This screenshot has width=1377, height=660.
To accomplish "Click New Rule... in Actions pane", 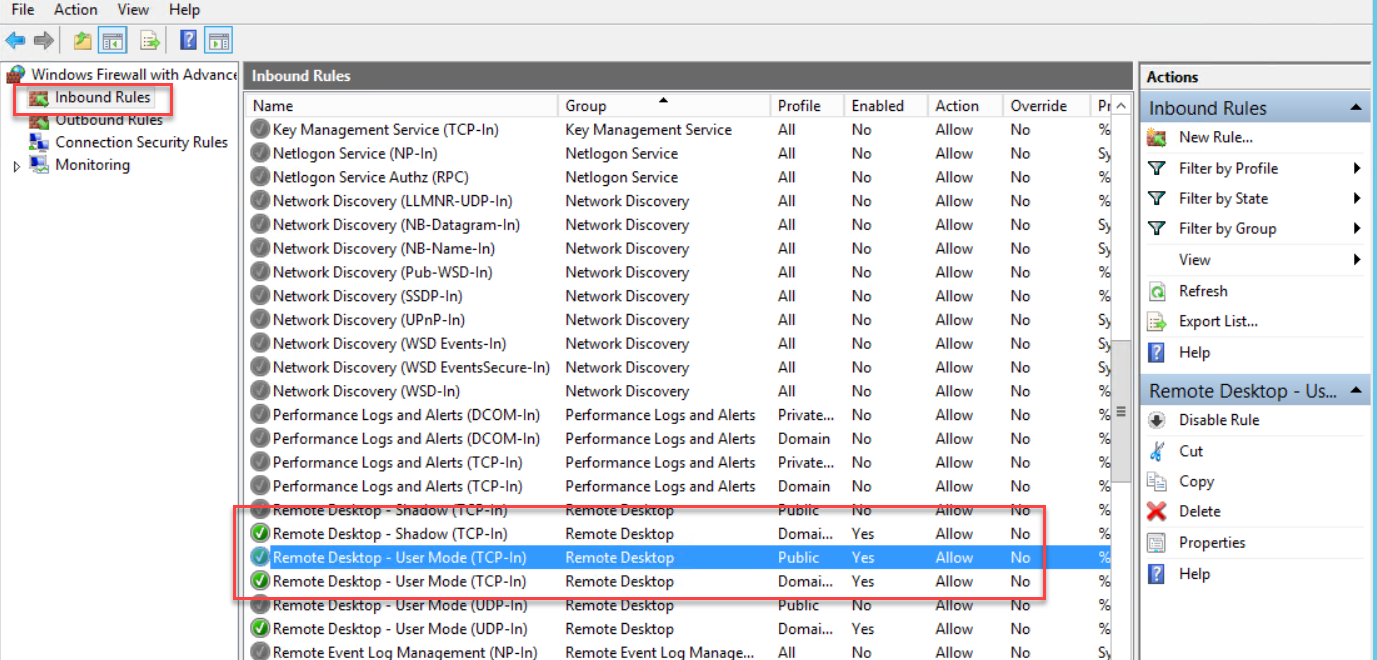I will tap(1215, 137).
